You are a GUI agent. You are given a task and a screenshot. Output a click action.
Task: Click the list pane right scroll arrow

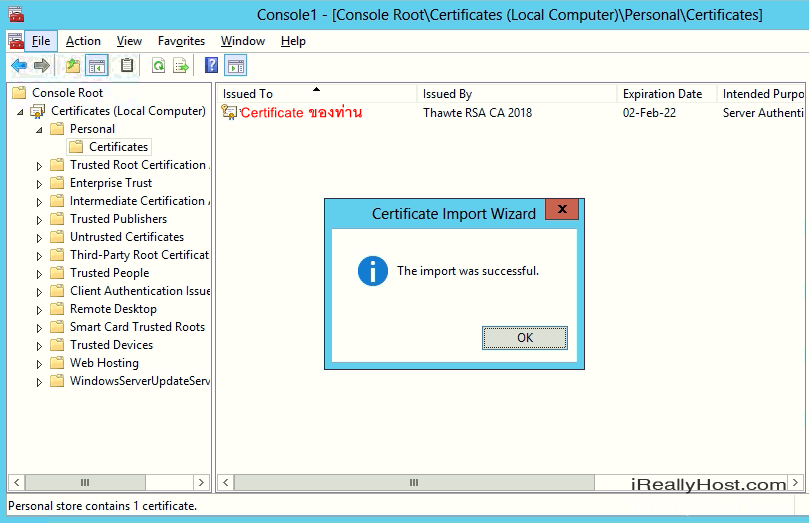[795, 482]
